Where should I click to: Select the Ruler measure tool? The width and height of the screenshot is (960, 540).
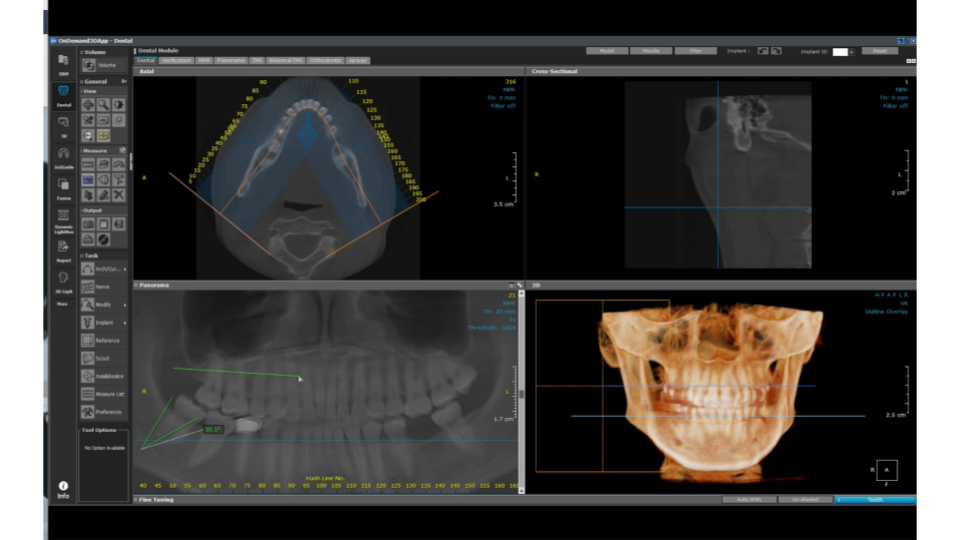[88, 164]
